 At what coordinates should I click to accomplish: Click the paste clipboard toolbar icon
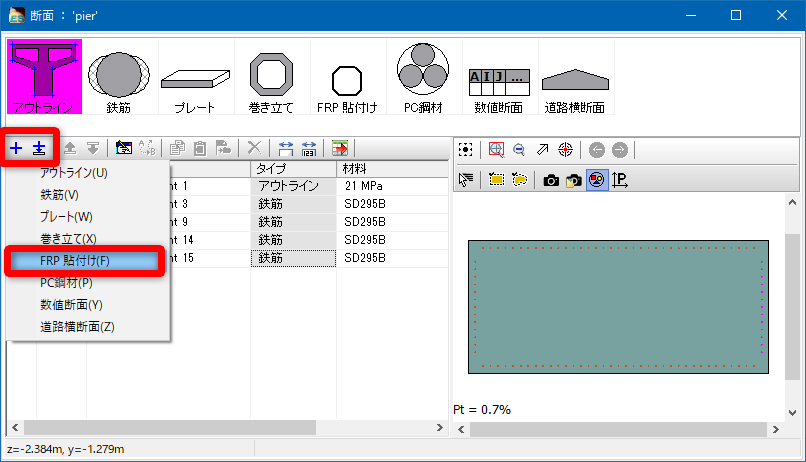point(200,149)
